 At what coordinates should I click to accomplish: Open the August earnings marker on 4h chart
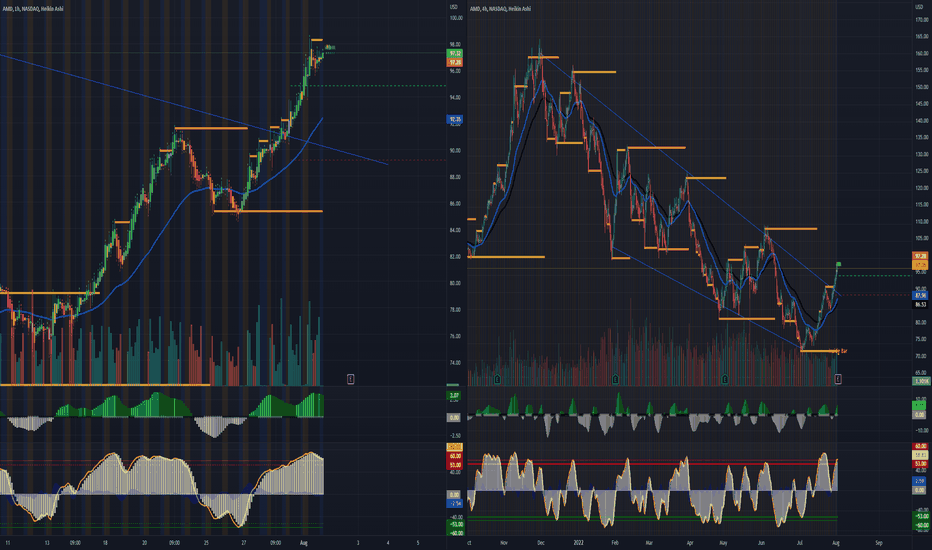pyautogui.click(x=837, y=379)
